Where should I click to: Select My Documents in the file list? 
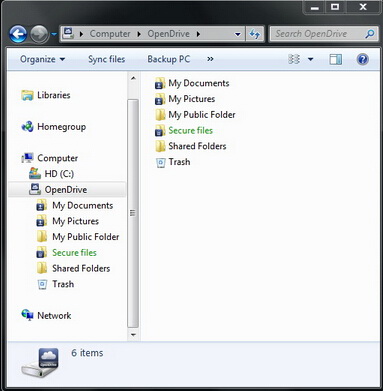199,83
